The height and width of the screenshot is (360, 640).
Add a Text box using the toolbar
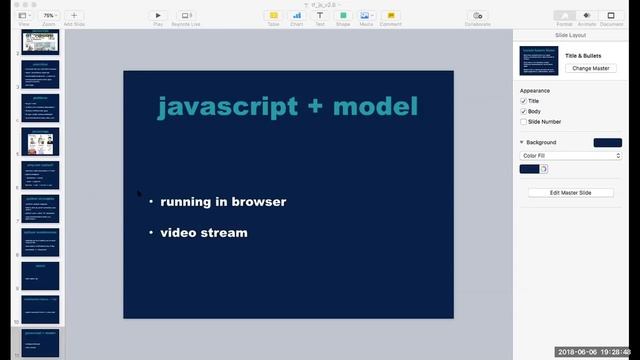click(320, 16)
